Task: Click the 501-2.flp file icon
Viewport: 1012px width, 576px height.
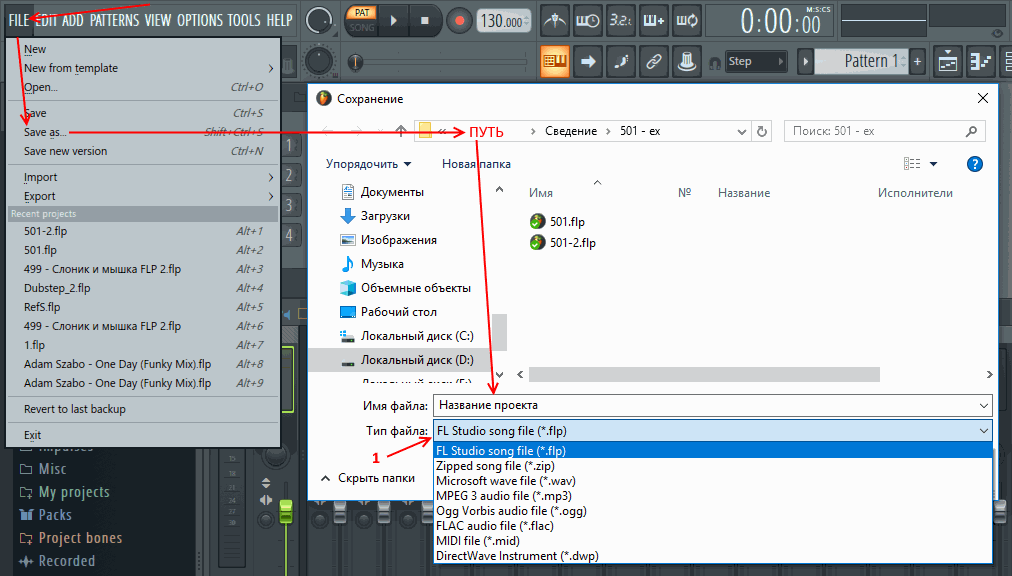Action: tap(538, 242)
